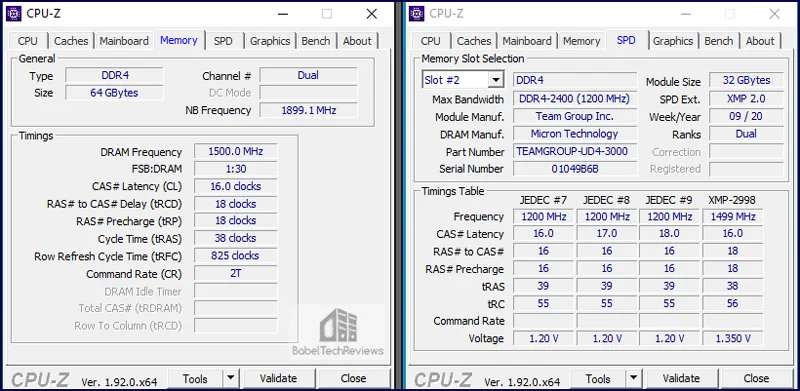This screenshot has width=800, height=391.
Task: Click the NB Frequency 1899.1 MHz value
Action: coord(308,110)
